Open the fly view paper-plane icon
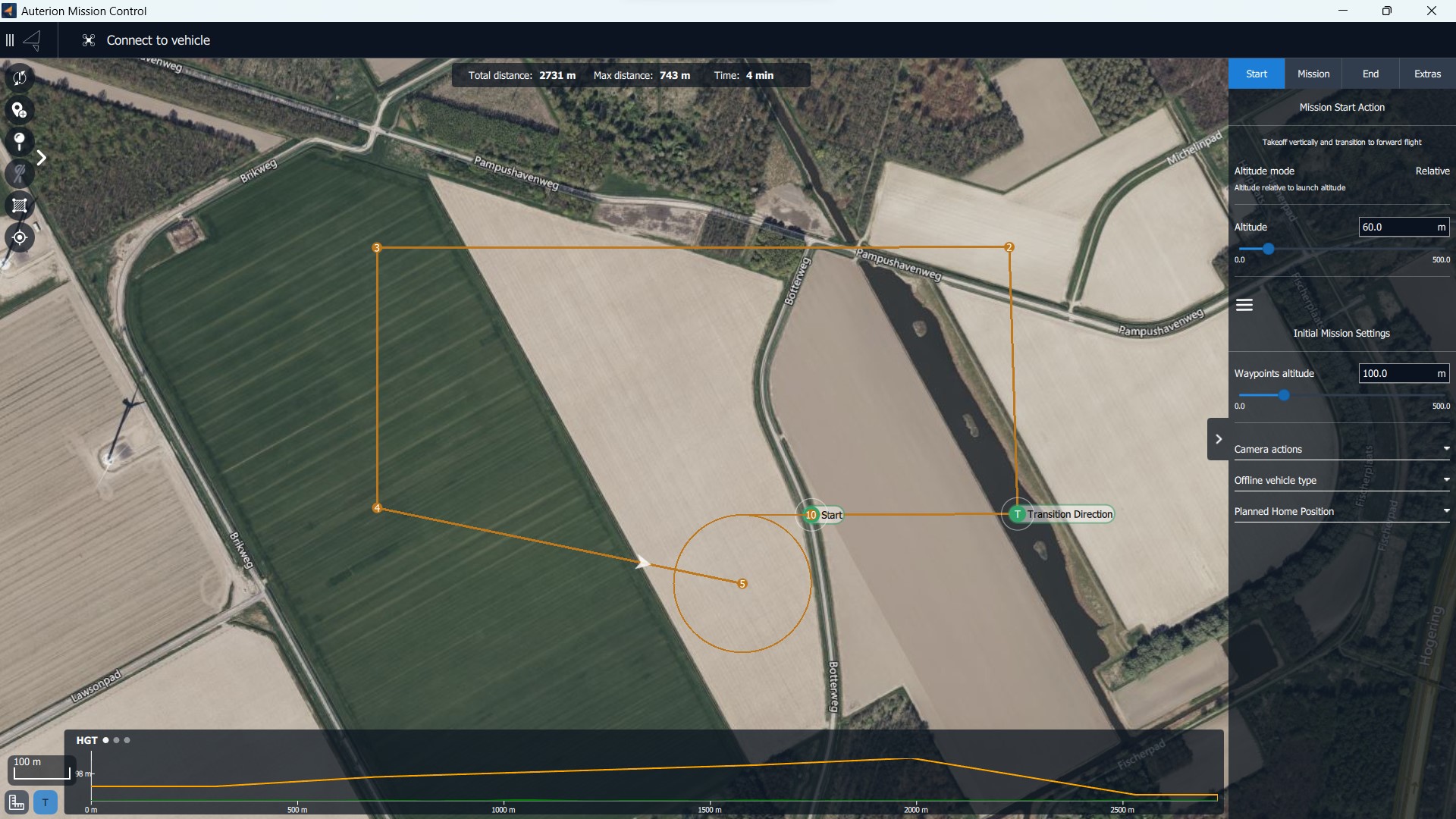 pyautogui.click(x=33, y=40)
